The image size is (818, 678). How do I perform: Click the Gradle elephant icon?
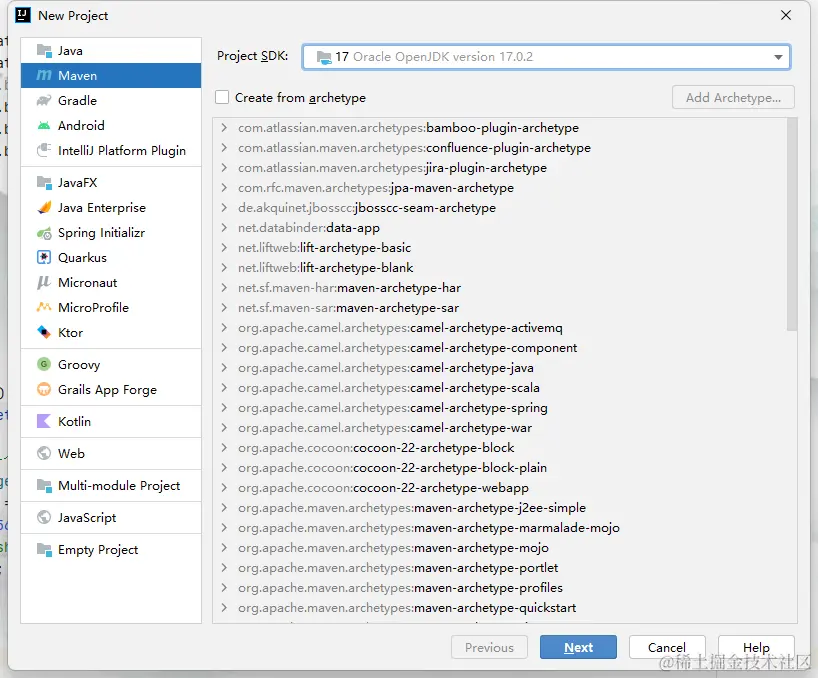point(44,101)
